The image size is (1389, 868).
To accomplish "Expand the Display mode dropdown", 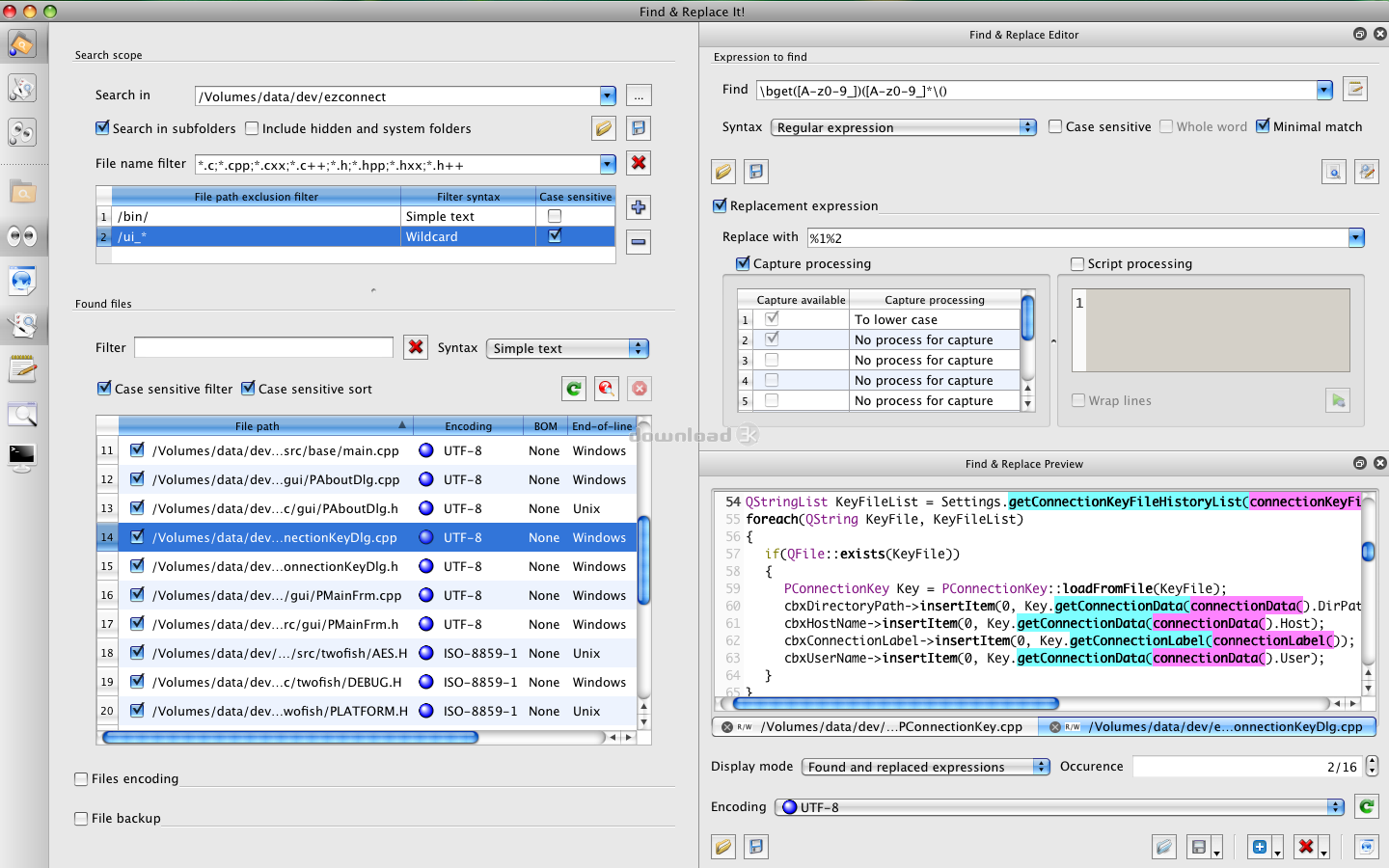I will coord(925,767).
